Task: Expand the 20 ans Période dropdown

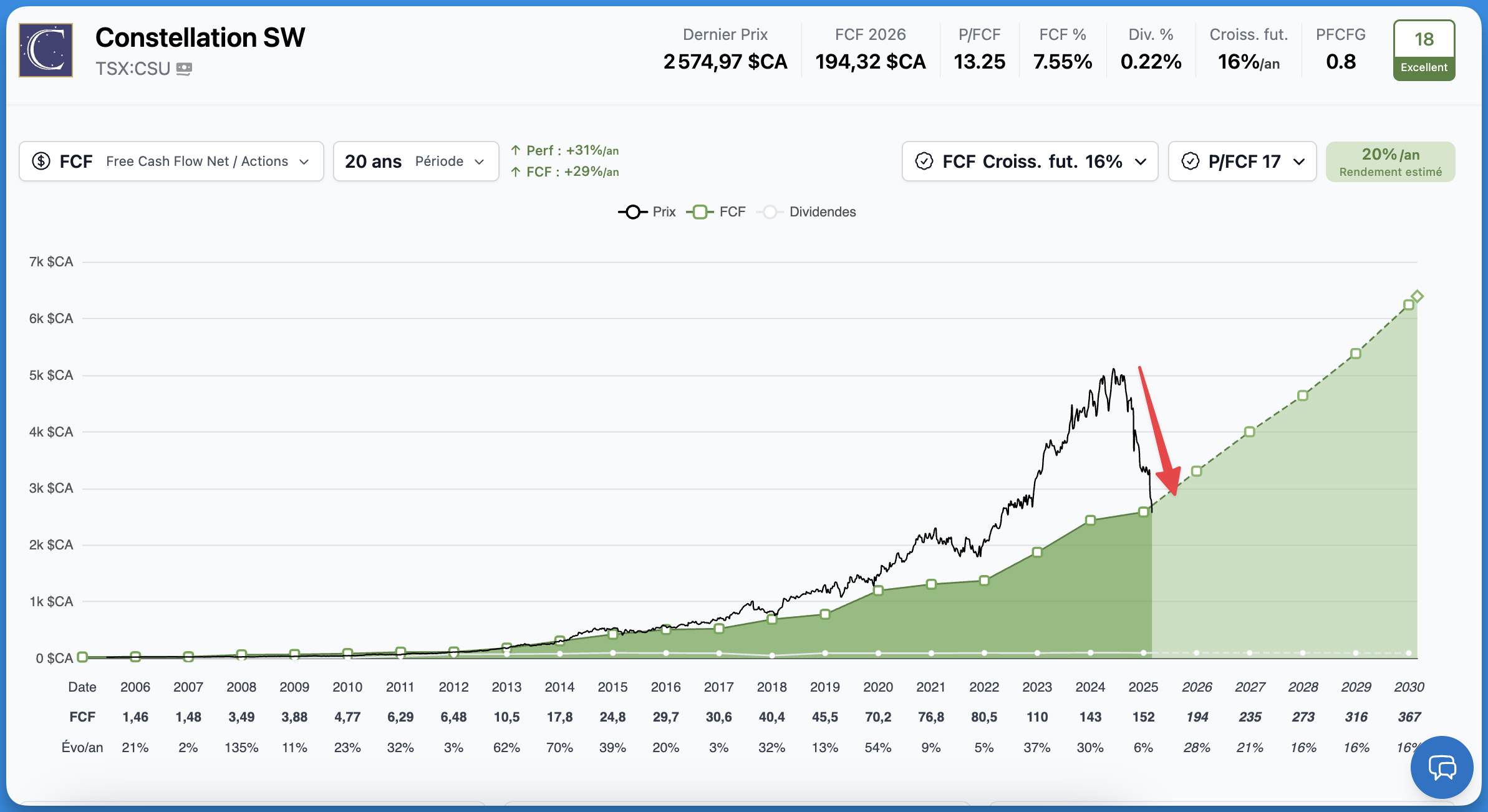Action: [416, 162]
